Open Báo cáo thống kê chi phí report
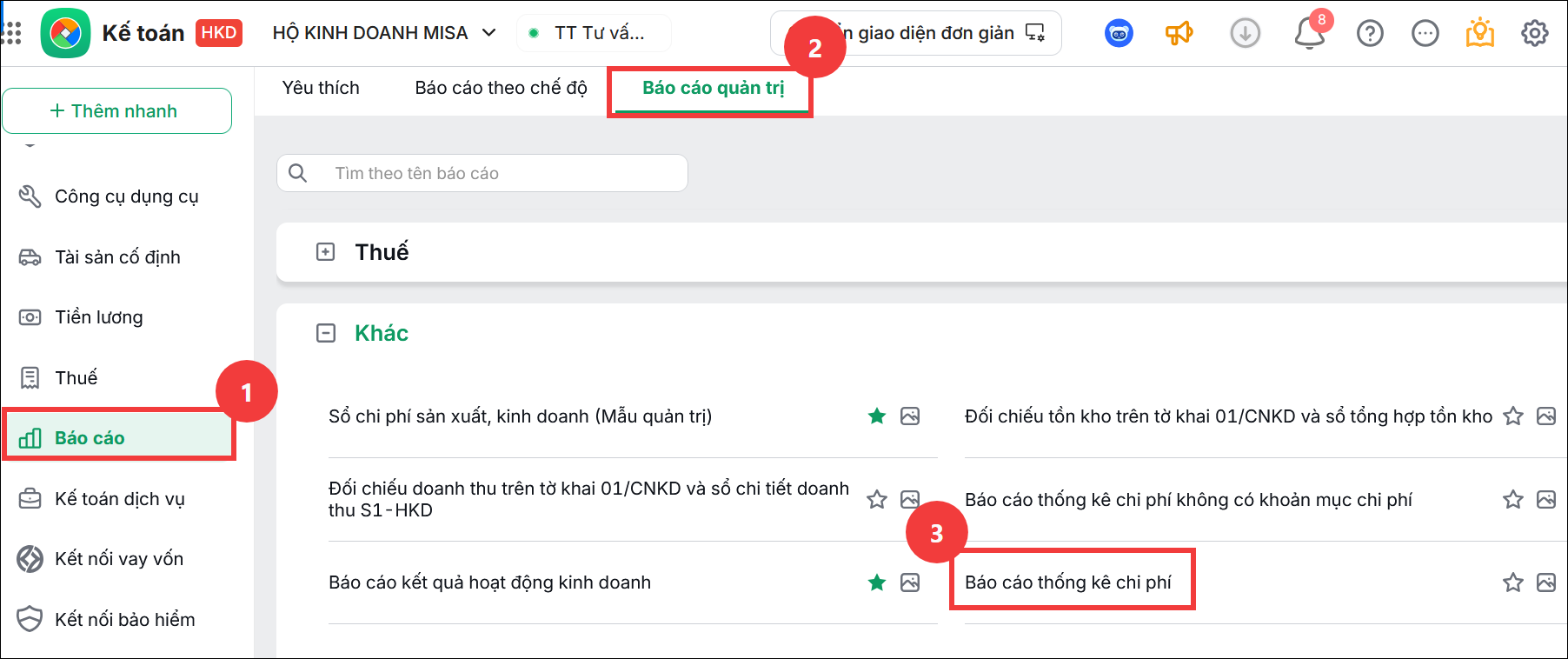This screenshot has width=1568, height=659. coord(1068,582)
